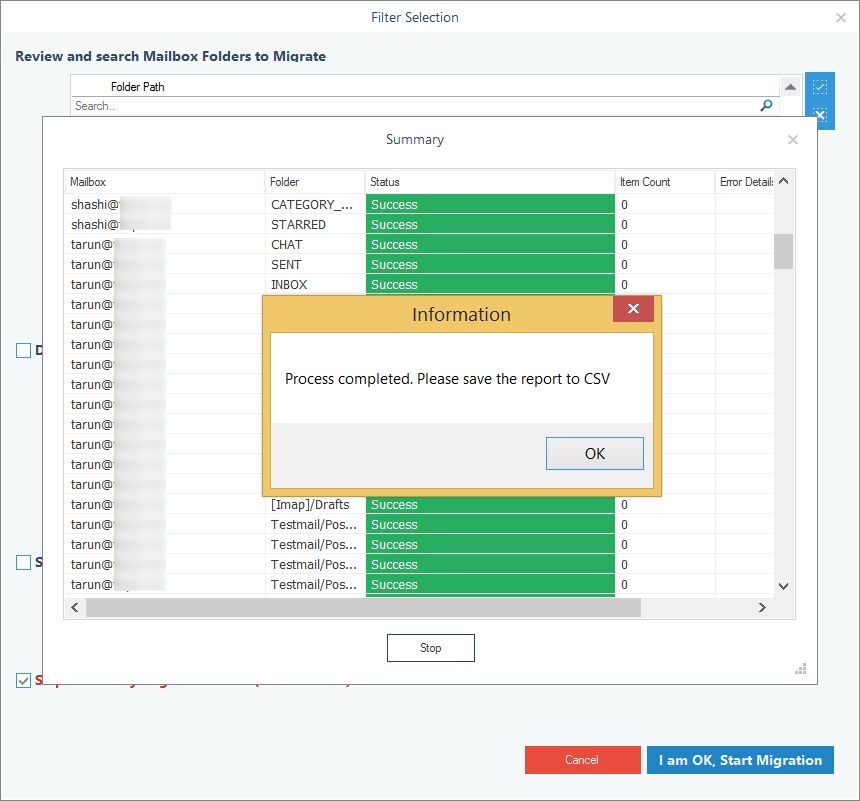
Task: Click the Mailbox column header
Action: click(165, 182)
